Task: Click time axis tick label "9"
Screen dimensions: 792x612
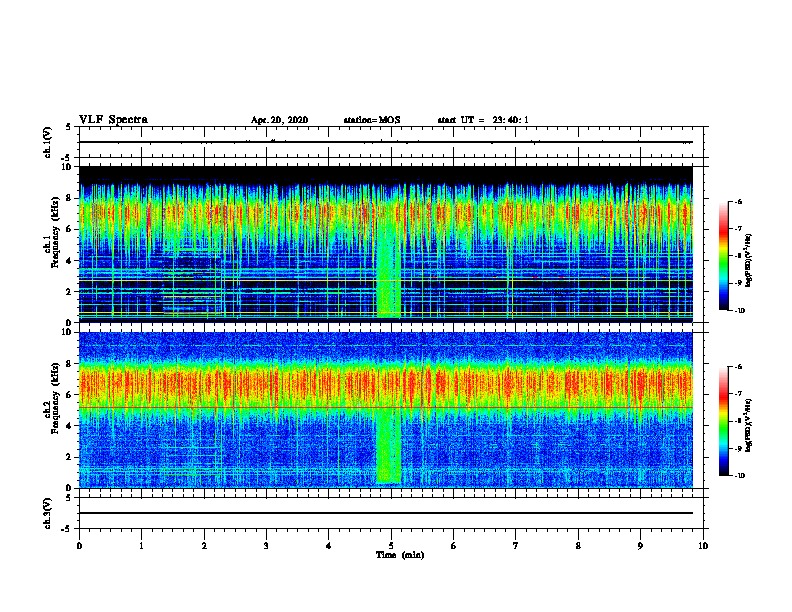Action: point(640,545)
